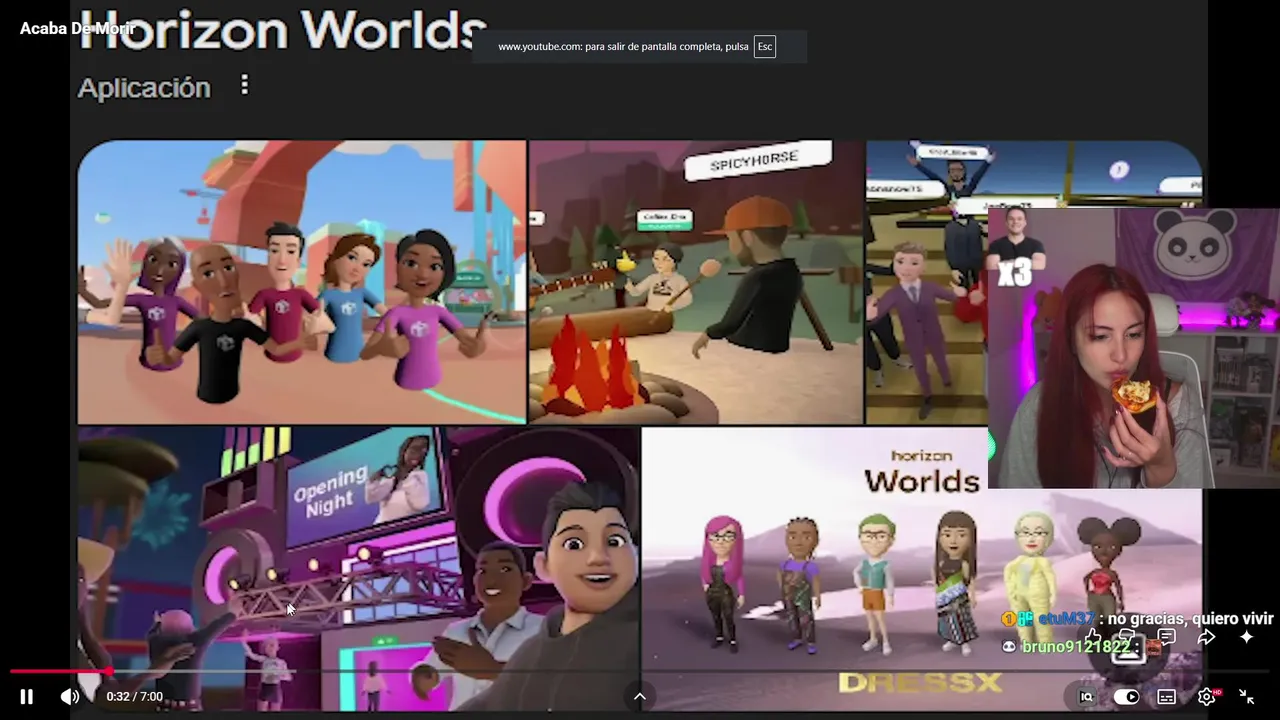Viewport: 1280px width, 720px height.
Task: Click the username 'bruno9121822' in chat overlay
Action: [1076, 647]
